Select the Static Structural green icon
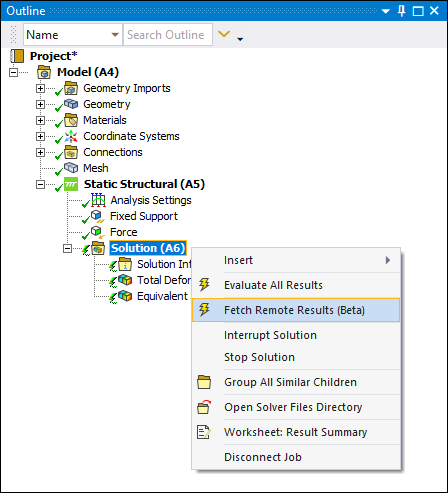 click(x=71, y=184)
